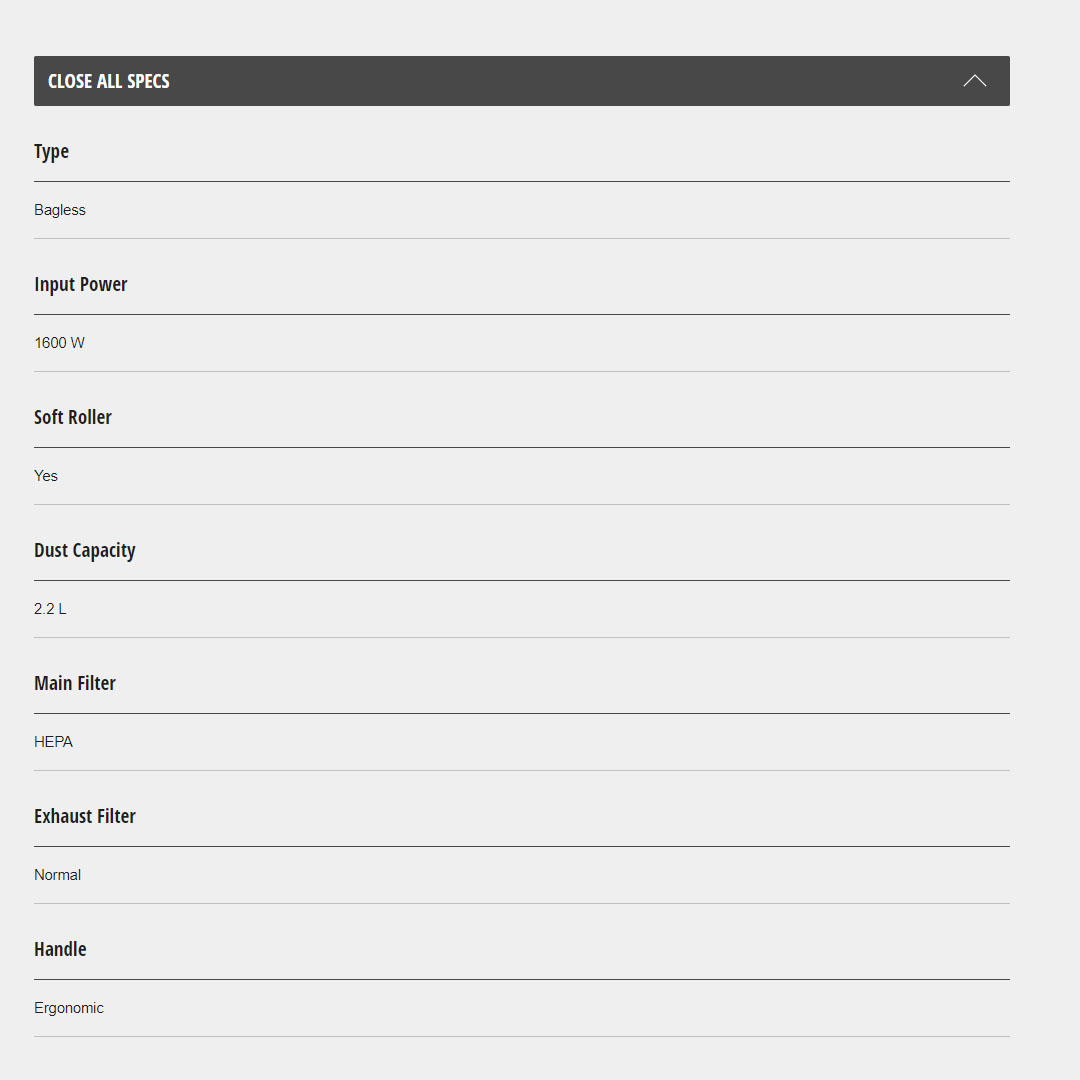
Task: Select the Dust Capacity heading
Action: 85,550
